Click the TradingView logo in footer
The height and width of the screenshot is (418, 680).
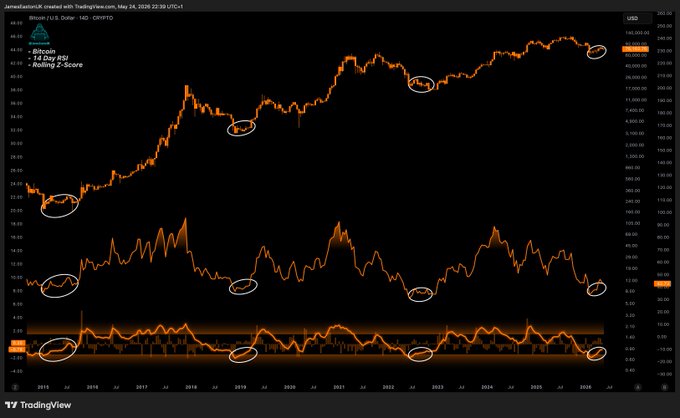tap(38, 405)
